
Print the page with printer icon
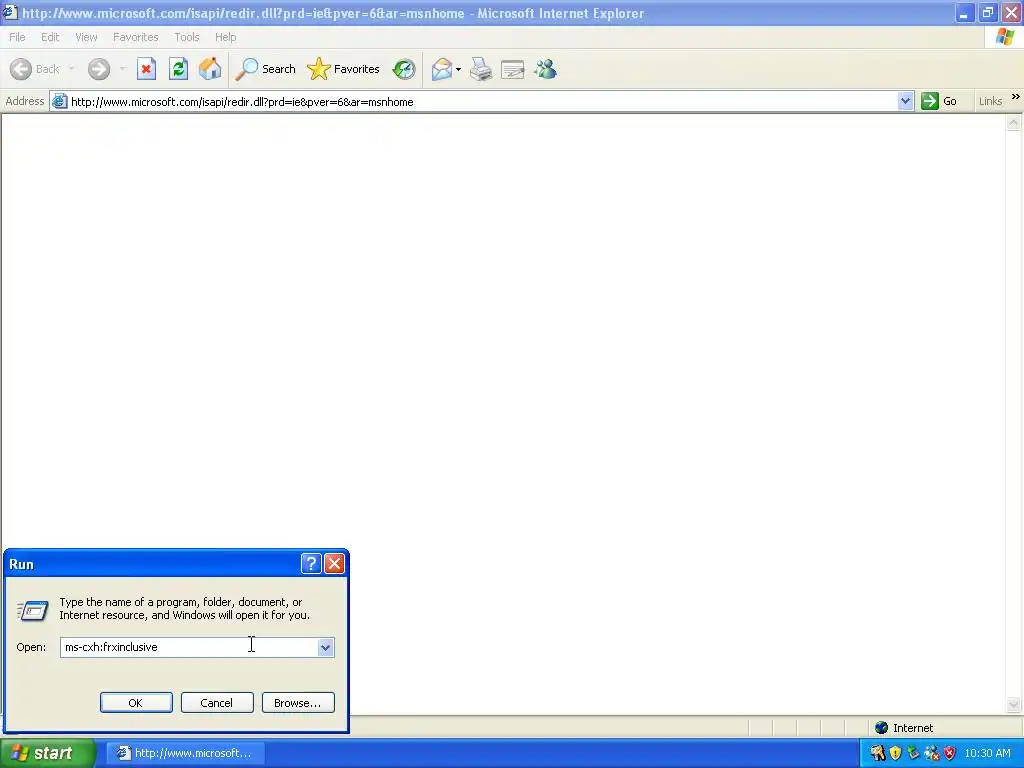(x=481, y=69)
